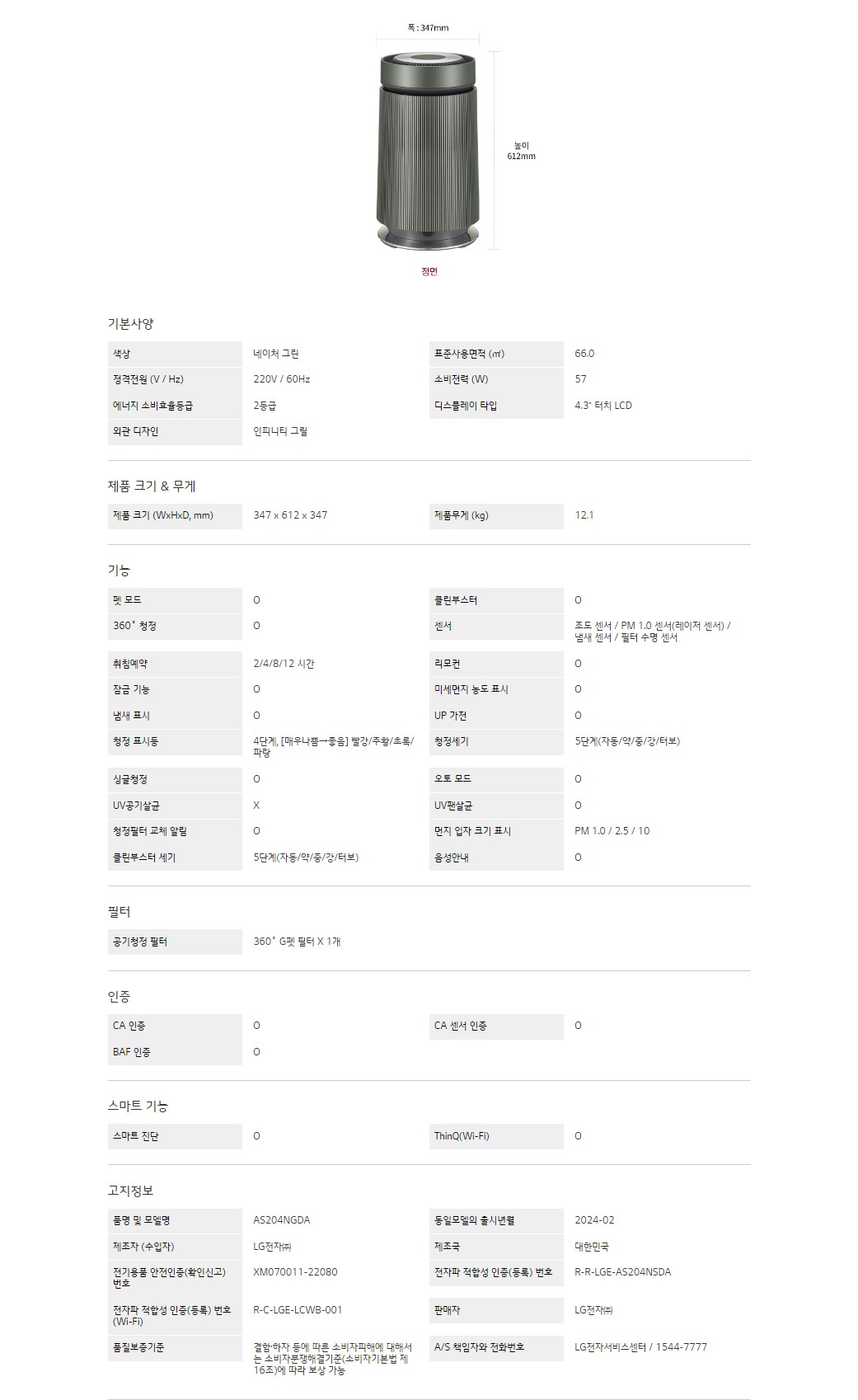Click the 높이 612mm height dimension label

coord(521,151)
